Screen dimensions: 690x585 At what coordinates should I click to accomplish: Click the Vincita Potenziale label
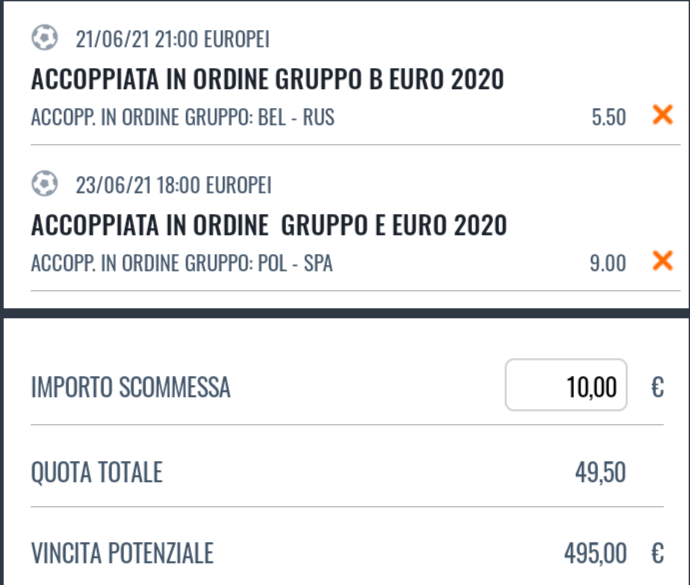click(x=122, y=553)
